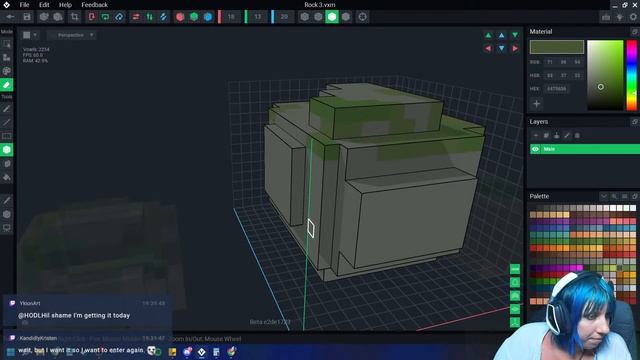Open the Windows Start button in taskbar
Image resolution: width=640 pixels, height=360 pixels.
pyautogui.click(x=11, y=352)
